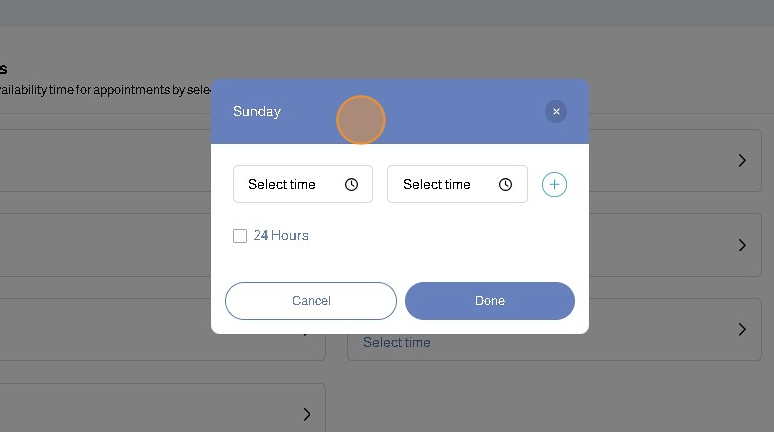Expand the middle right row chevron

point(742,245)
